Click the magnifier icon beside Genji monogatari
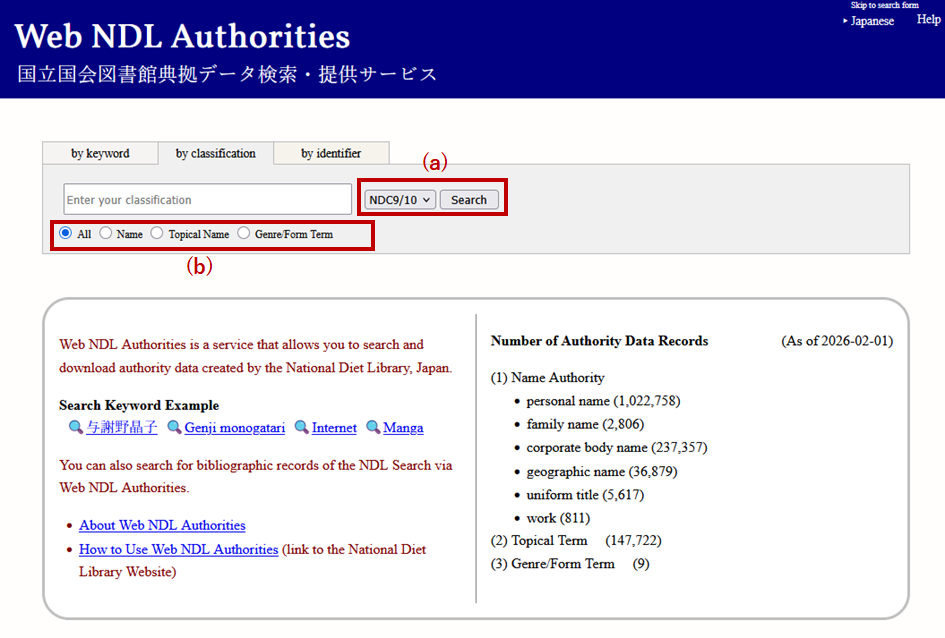Viewport: 945px width, 638px height. coord(174,428)
